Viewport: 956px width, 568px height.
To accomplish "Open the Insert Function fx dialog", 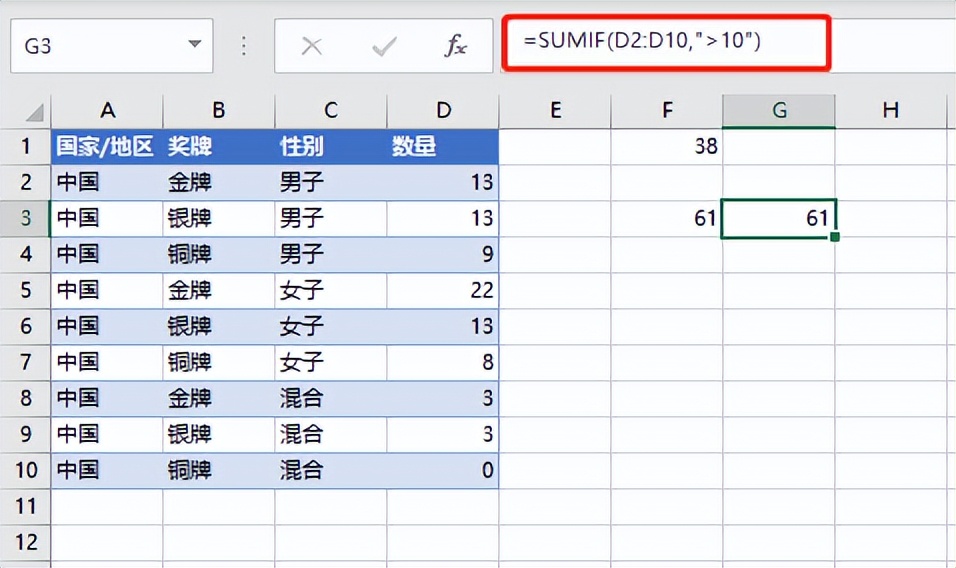I will point(455,46).
